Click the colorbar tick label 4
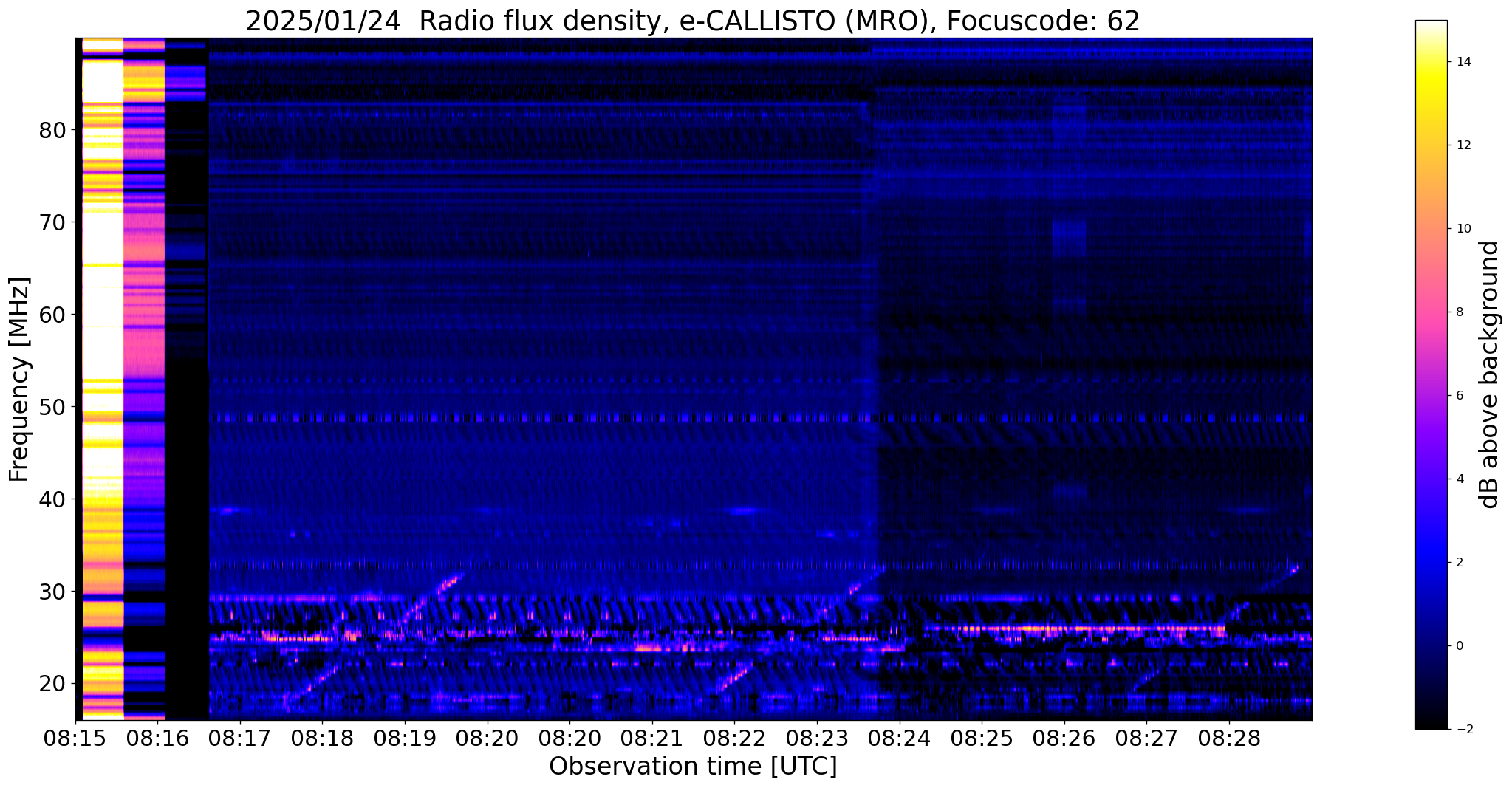The height and width of the screenshot is (788, 1512). (x=1459, y=479)
